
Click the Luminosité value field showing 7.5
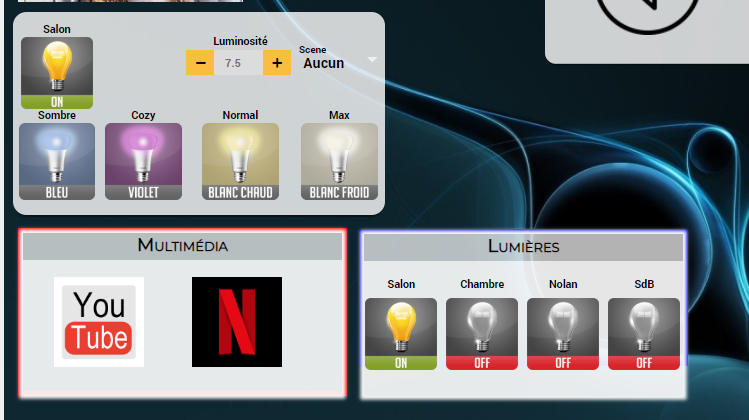(238, 63)
